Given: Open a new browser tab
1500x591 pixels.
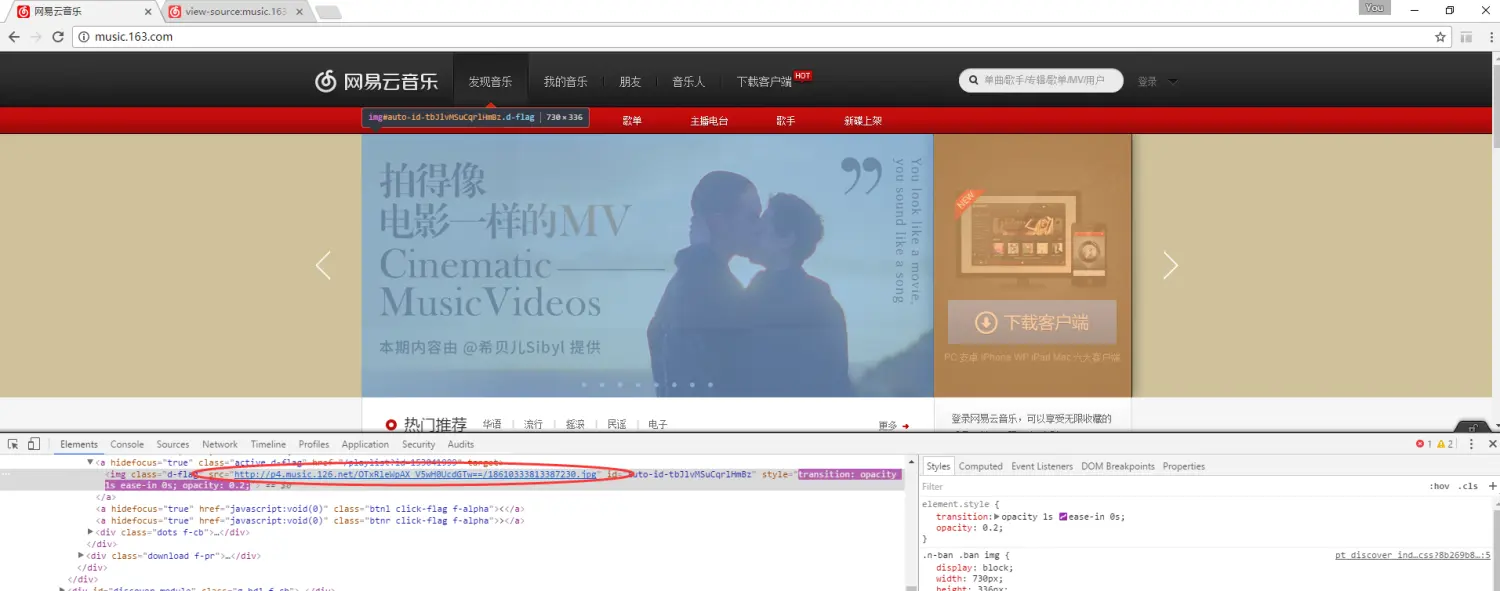Looking at the screenshot, I should pos(328,12).
